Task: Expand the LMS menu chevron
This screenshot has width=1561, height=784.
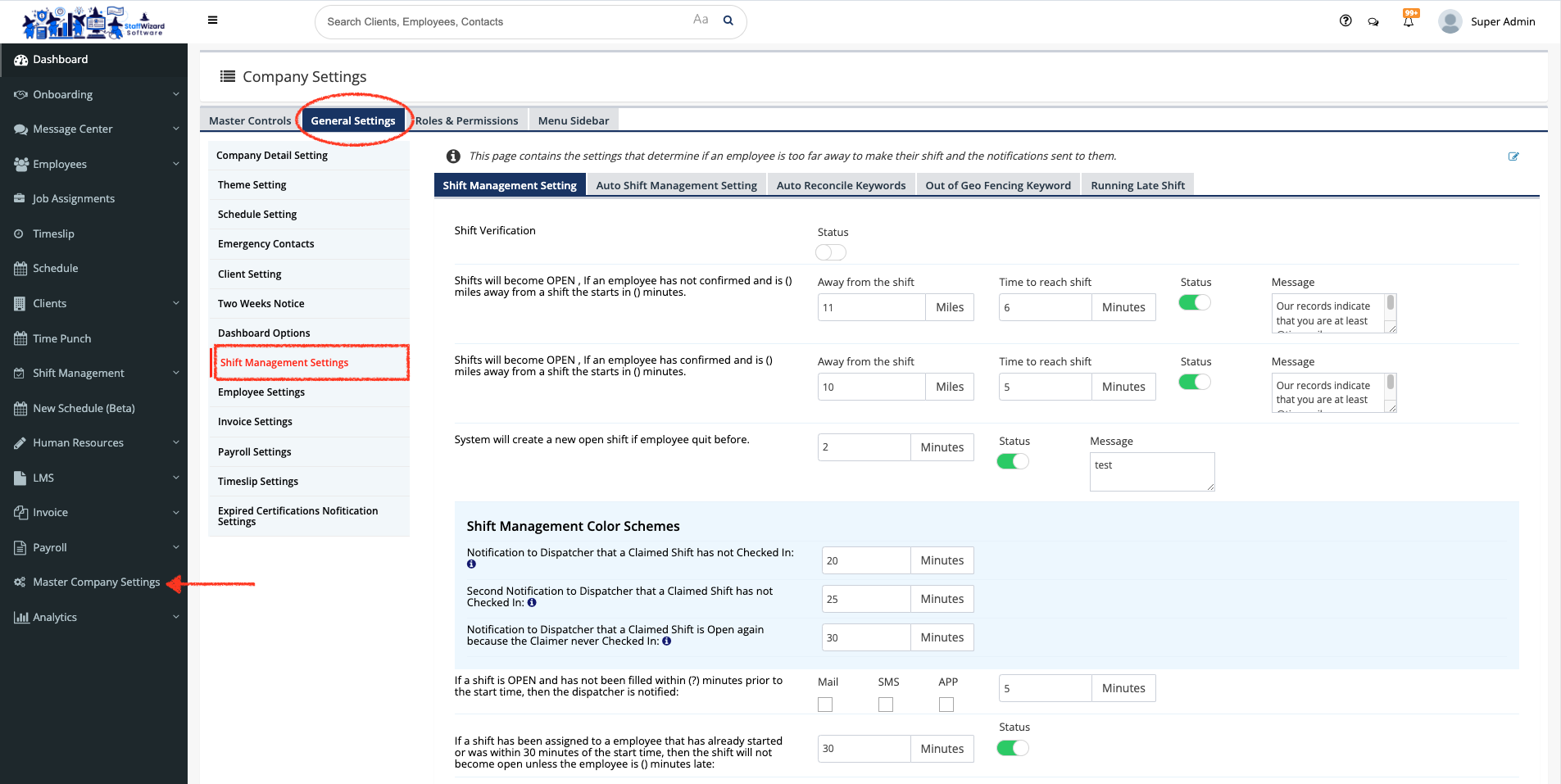Action: (175, 478)
